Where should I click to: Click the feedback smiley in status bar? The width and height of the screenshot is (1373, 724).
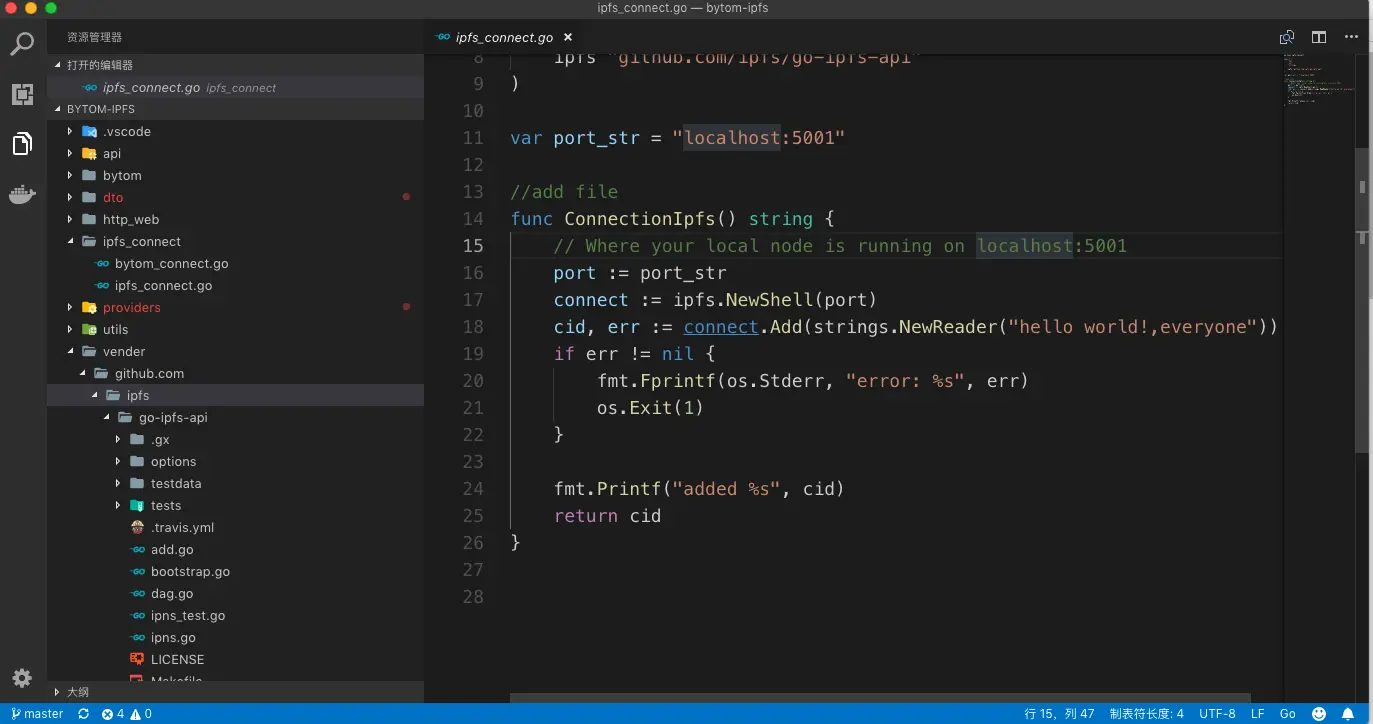click(1319, 714)
